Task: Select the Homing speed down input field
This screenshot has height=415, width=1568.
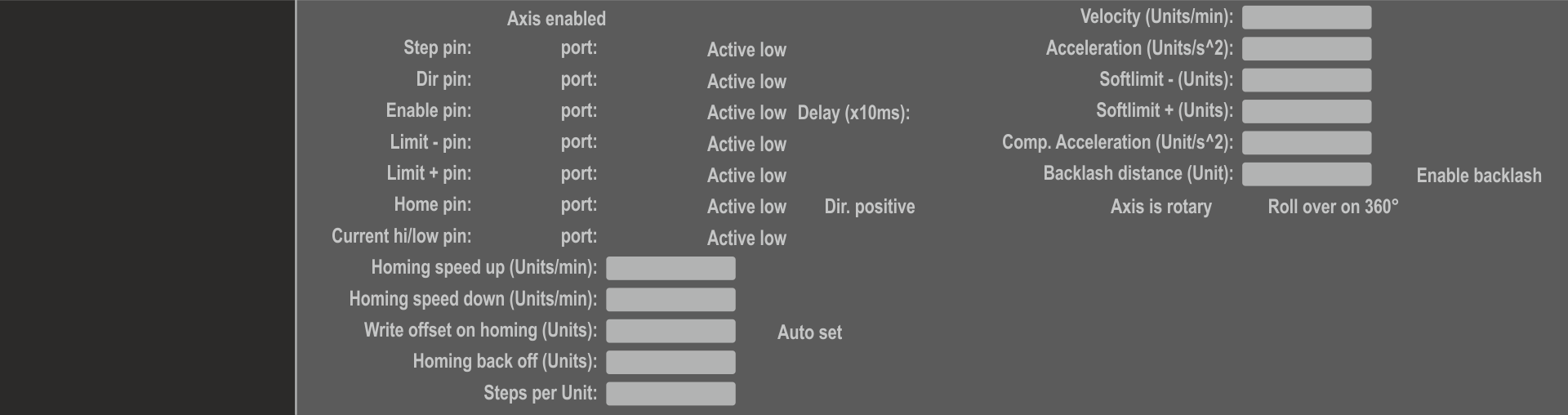Action: coord(670,300)
